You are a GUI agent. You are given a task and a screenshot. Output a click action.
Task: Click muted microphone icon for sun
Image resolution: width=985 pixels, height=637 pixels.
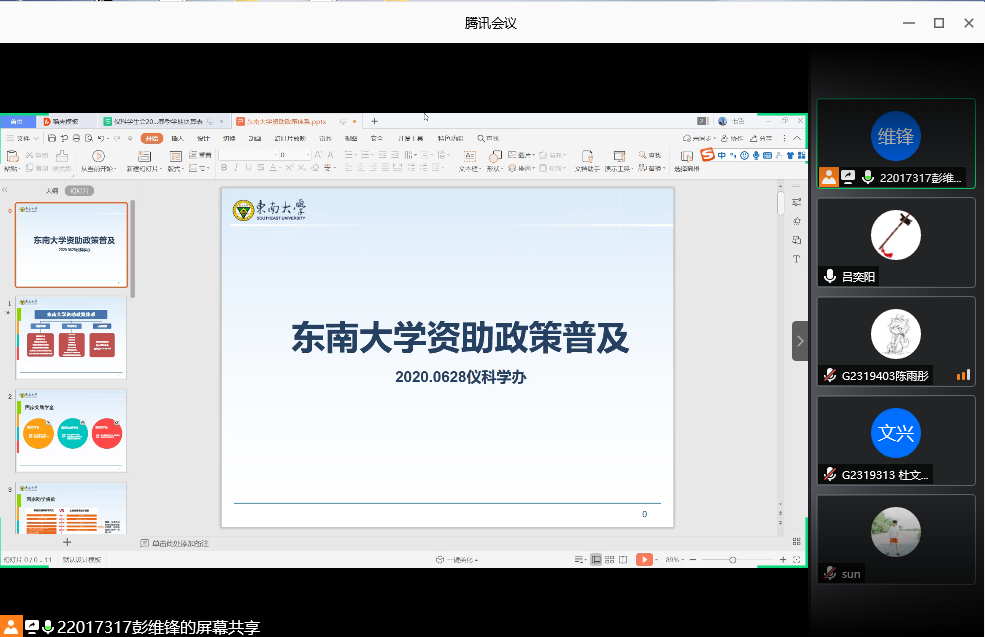829,574
